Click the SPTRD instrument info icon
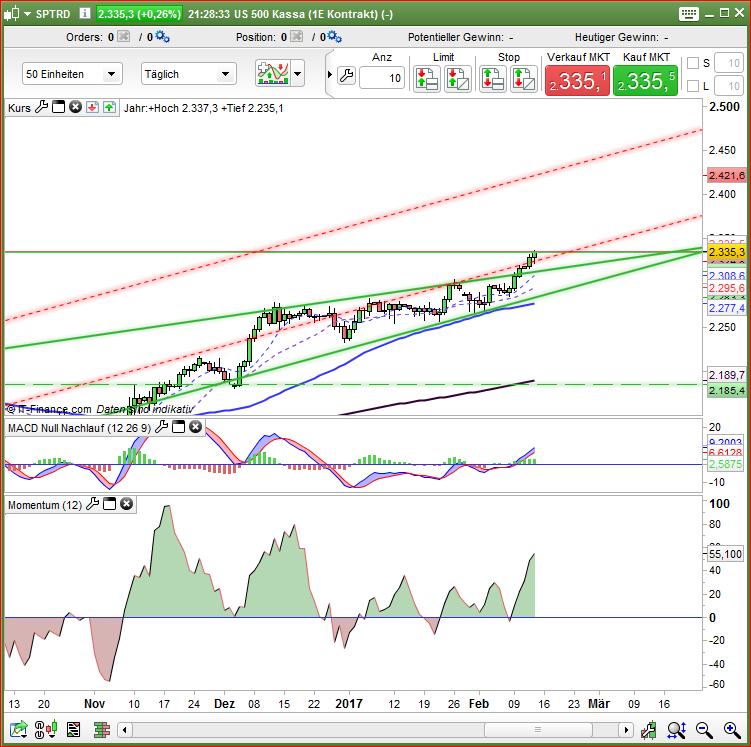 point(85,13)
